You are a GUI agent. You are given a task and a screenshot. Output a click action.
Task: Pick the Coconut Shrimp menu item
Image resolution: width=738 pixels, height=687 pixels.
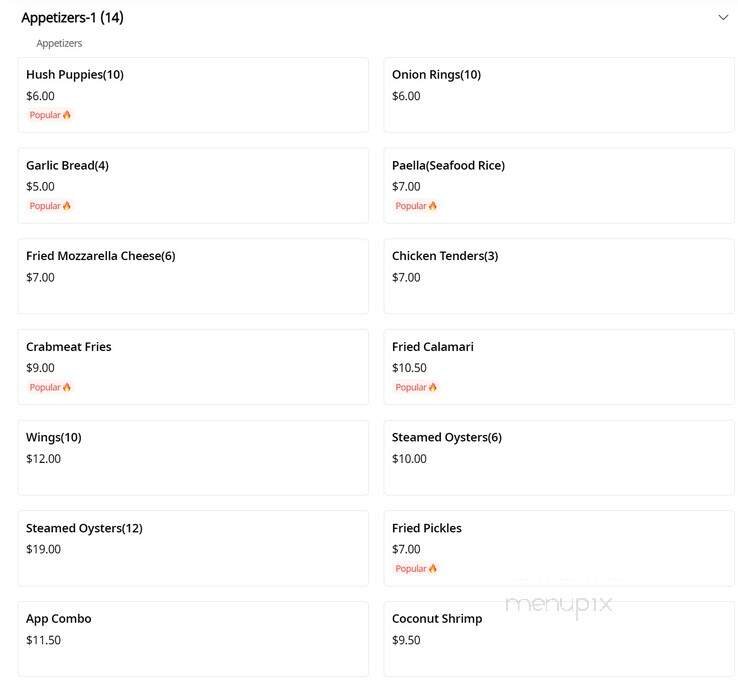558,638
